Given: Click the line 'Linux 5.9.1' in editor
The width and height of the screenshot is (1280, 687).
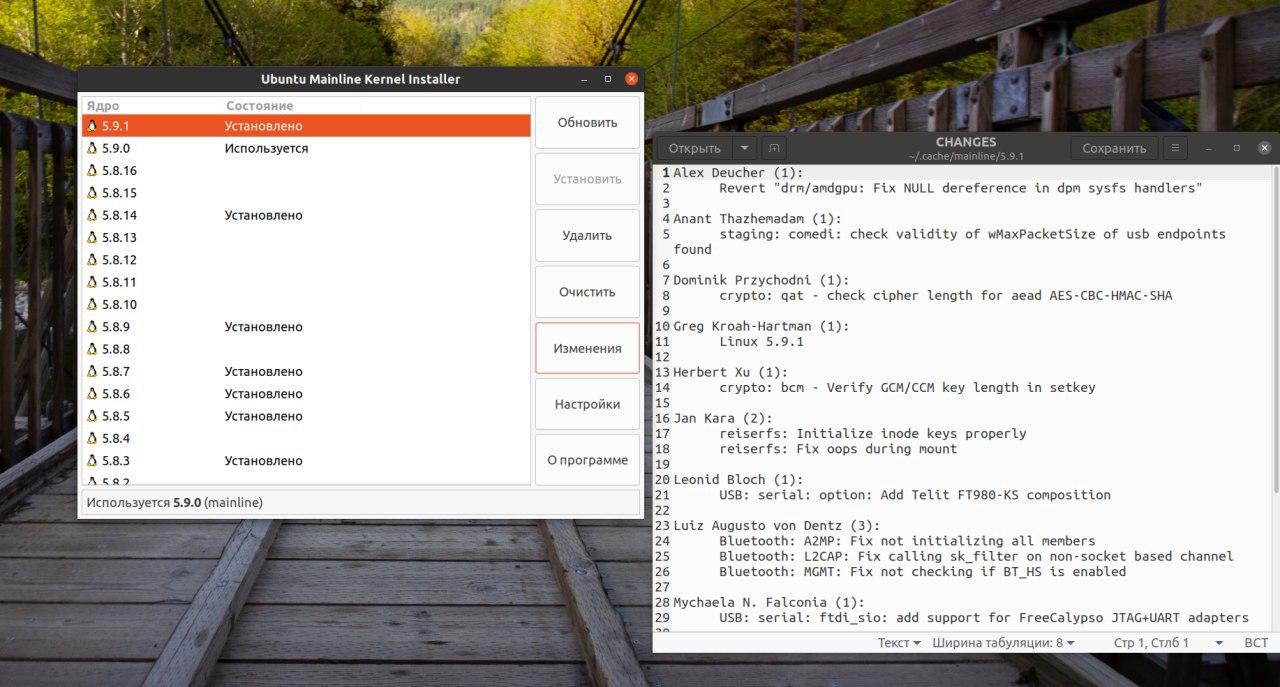Looking at the screenshot, I should point(761,342).
